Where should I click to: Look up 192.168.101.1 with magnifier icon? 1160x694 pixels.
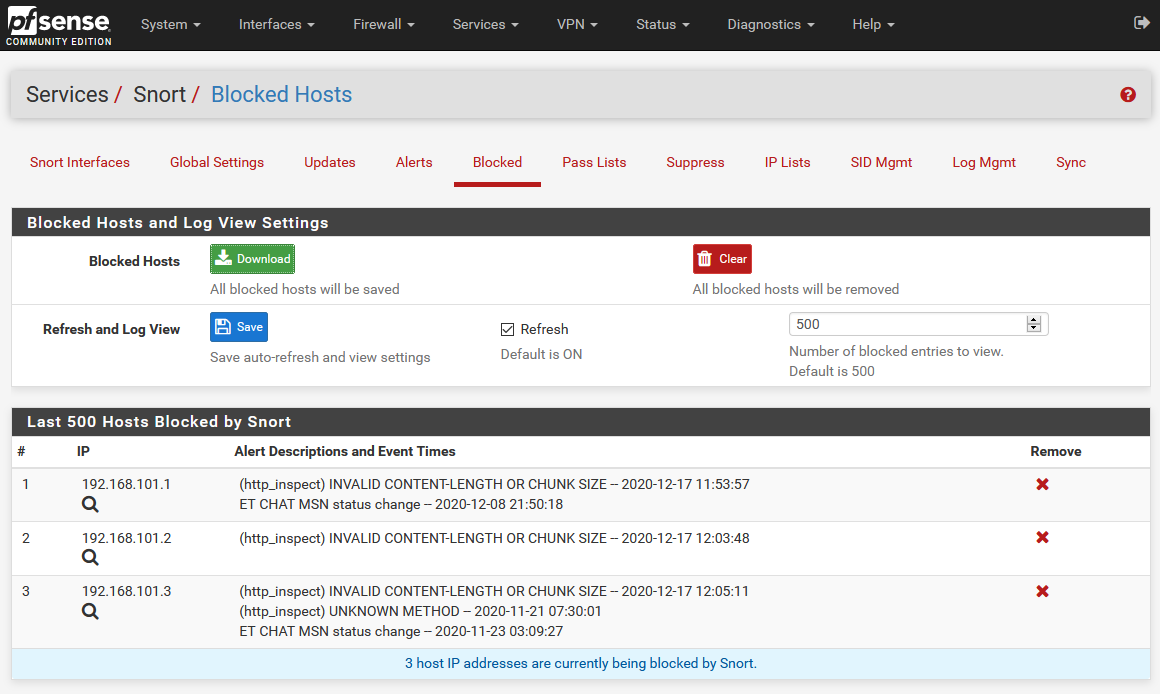(x=90, y=505)
